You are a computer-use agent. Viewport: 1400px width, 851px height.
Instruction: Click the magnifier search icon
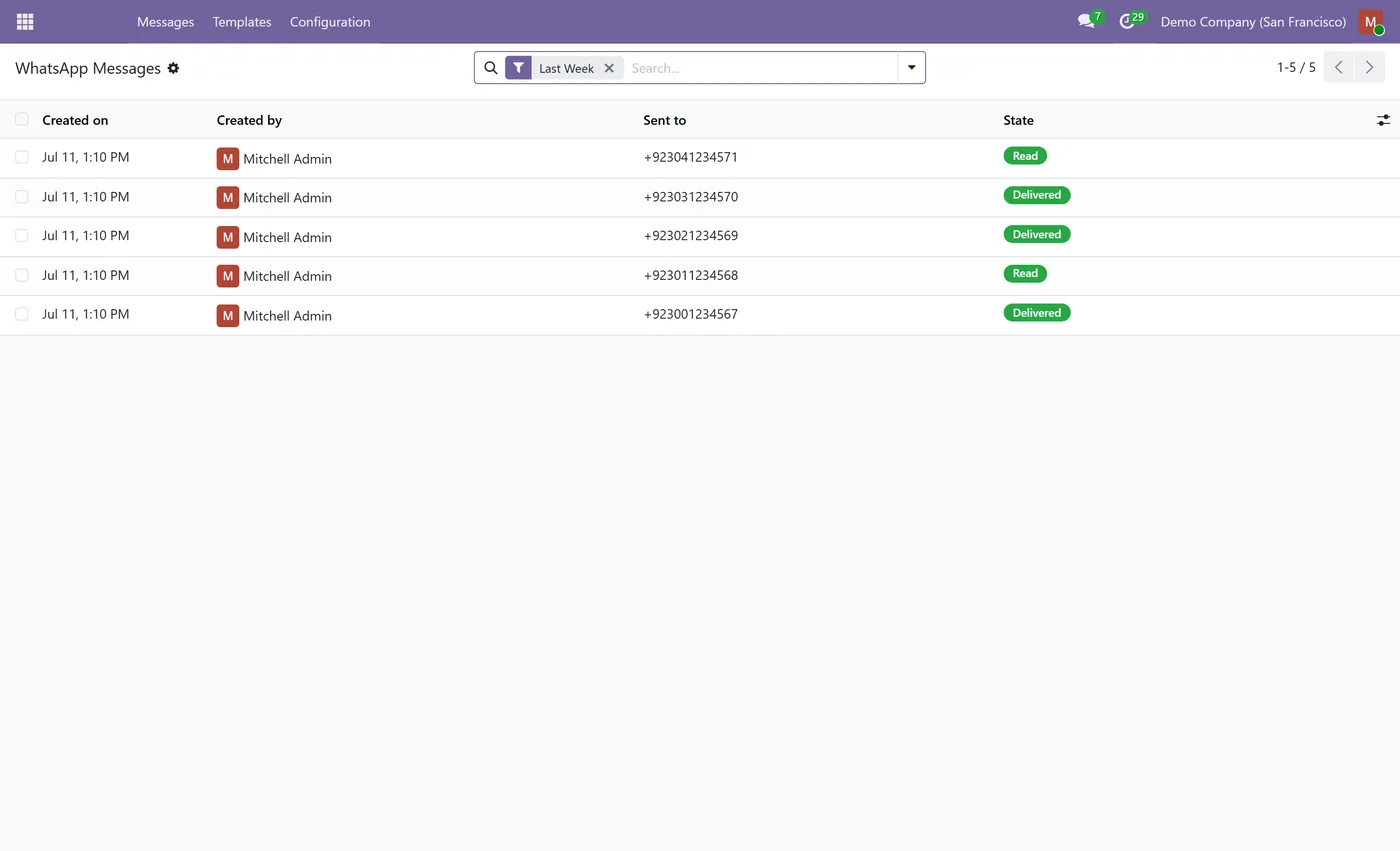pyautogui.click(x=491, y=68)
